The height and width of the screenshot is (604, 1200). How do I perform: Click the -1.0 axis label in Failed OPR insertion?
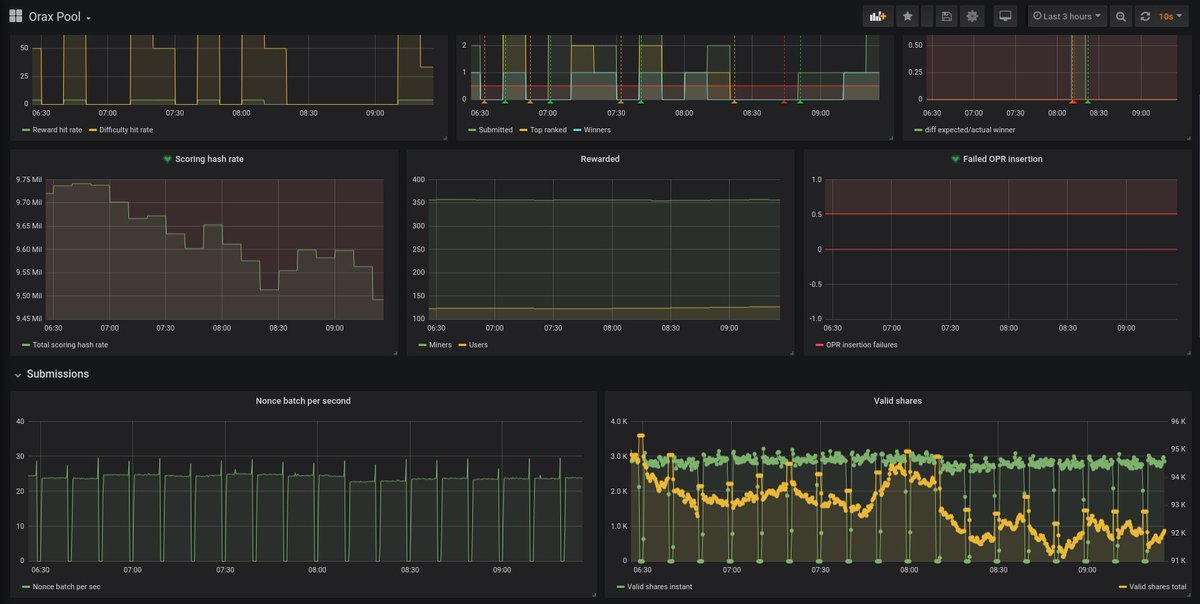(x=815, y=318)
